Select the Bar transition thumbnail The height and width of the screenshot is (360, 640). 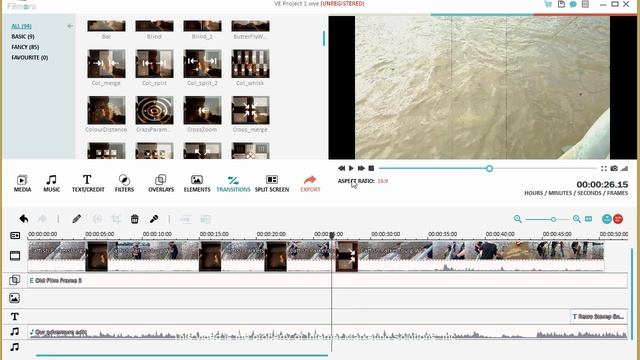tap(106, 26)
